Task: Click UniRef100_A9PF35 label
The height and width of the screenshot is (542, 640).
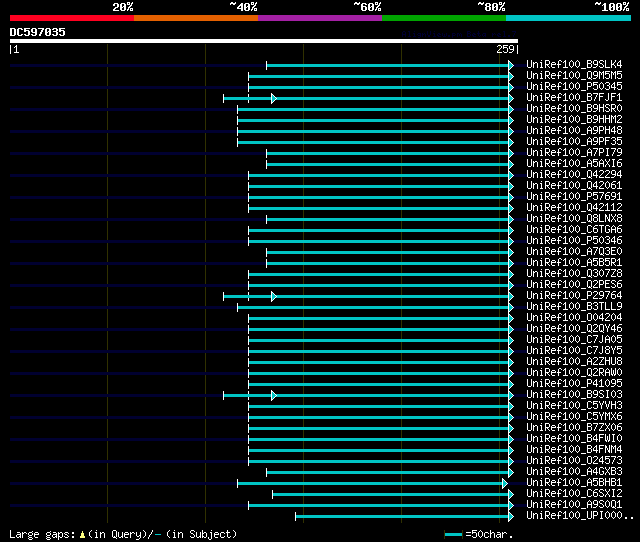Action: (574, 142)
